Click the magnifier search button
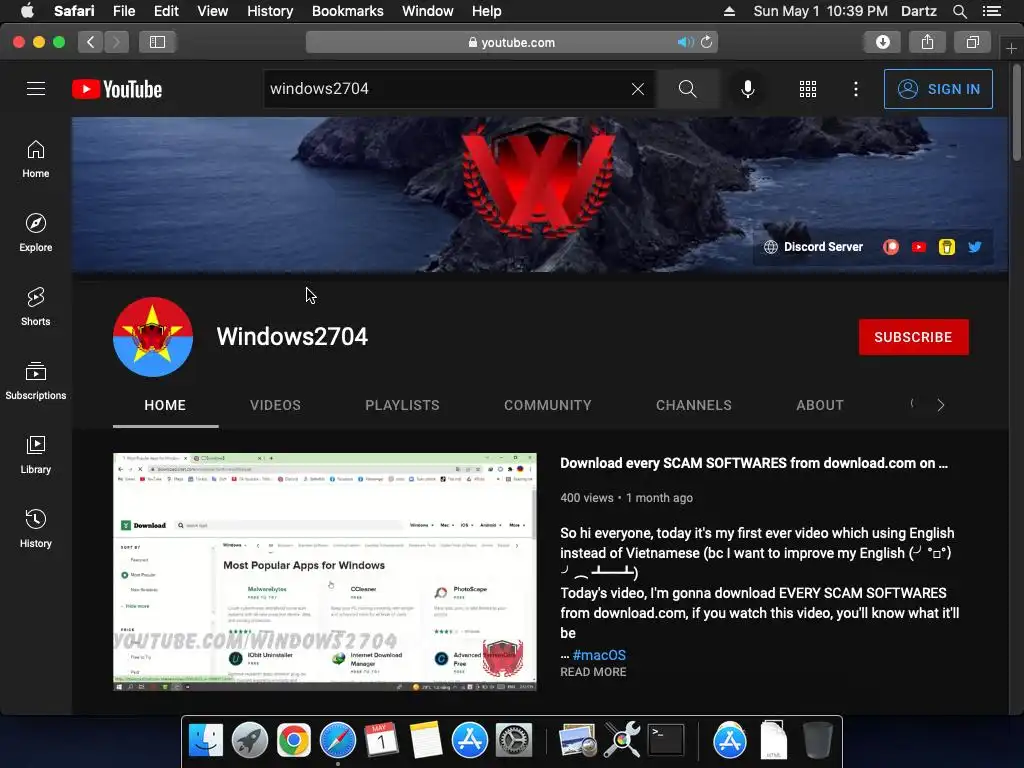1024x768 pixels. pos(688,89)
